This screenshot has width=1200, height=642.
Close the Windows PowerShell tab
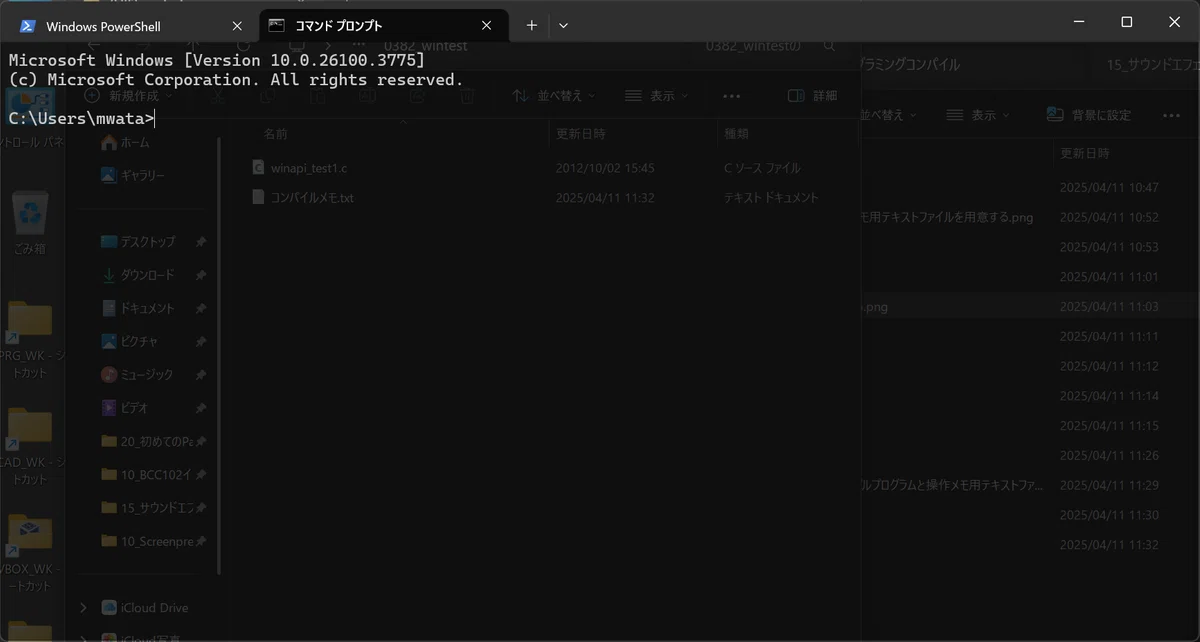click(237, 26)
